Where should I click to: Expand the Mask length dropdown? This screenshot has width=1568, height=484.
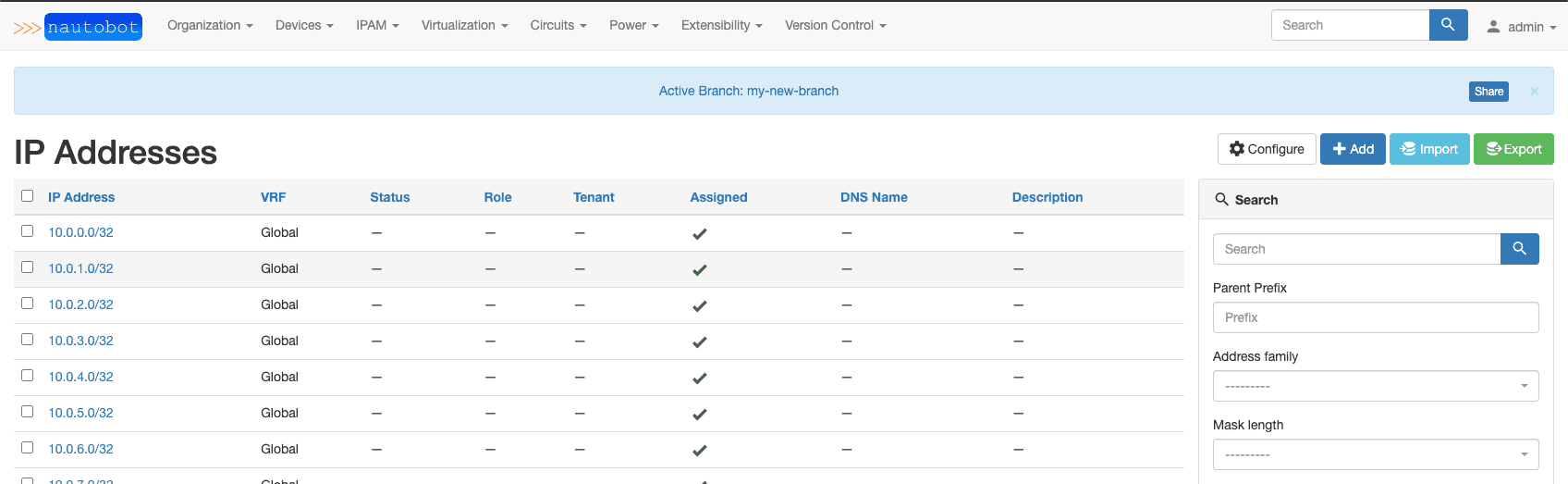(x=1376, y=454)
